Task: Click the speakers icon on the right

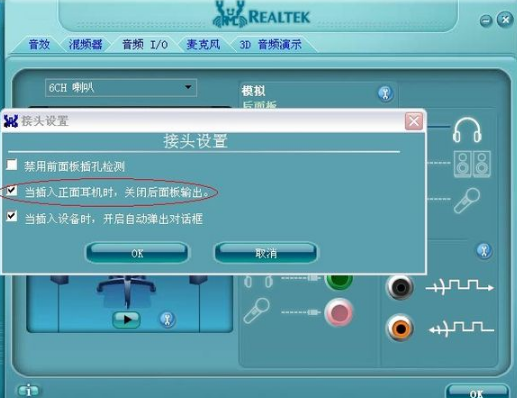Action: pyautogui.click(x=472, y=164)
